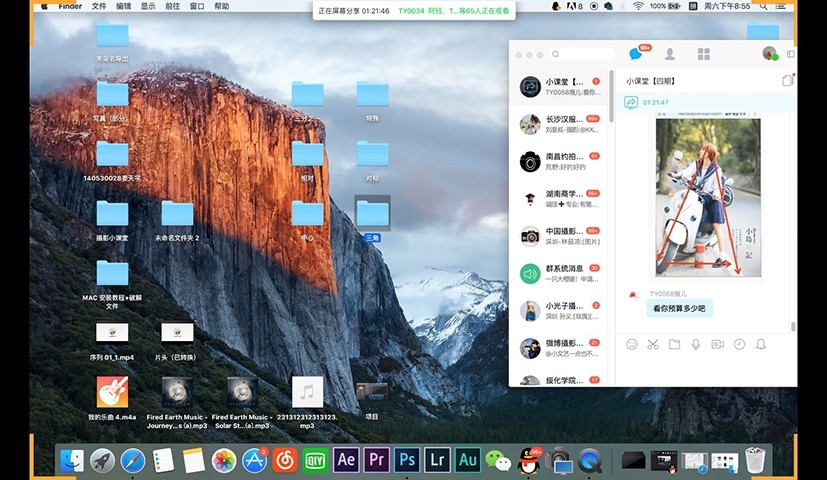The height and width of the screenshot is (480, 827).
Task: Open the QQ contacts tab icon
Action: click(670, 54)
